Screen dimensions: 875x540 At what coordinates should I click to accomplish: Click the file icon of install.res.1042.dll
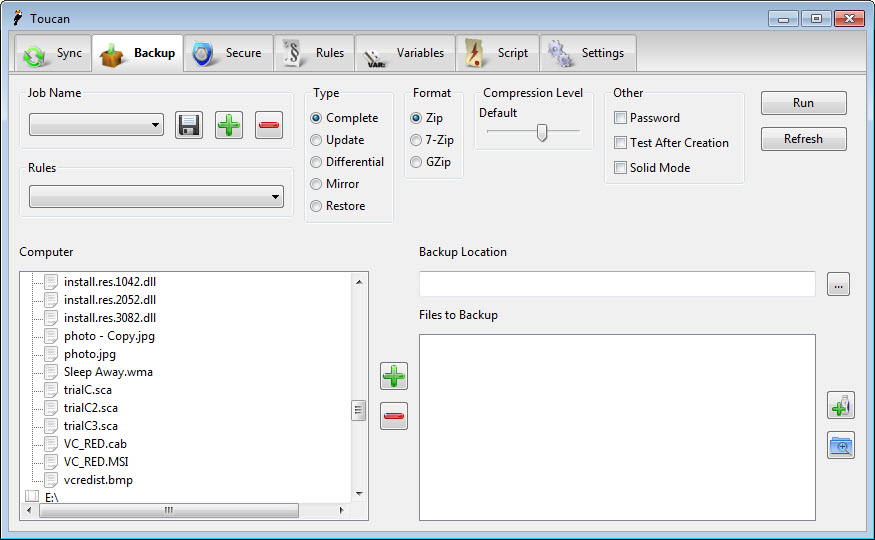pyautogui.click(x=51, y=282)
